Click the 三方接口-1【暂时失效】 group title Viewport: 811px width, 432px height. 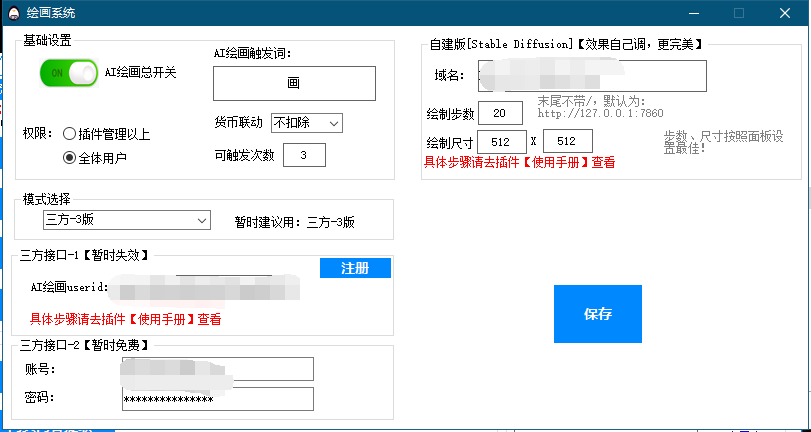pos(84,255)
